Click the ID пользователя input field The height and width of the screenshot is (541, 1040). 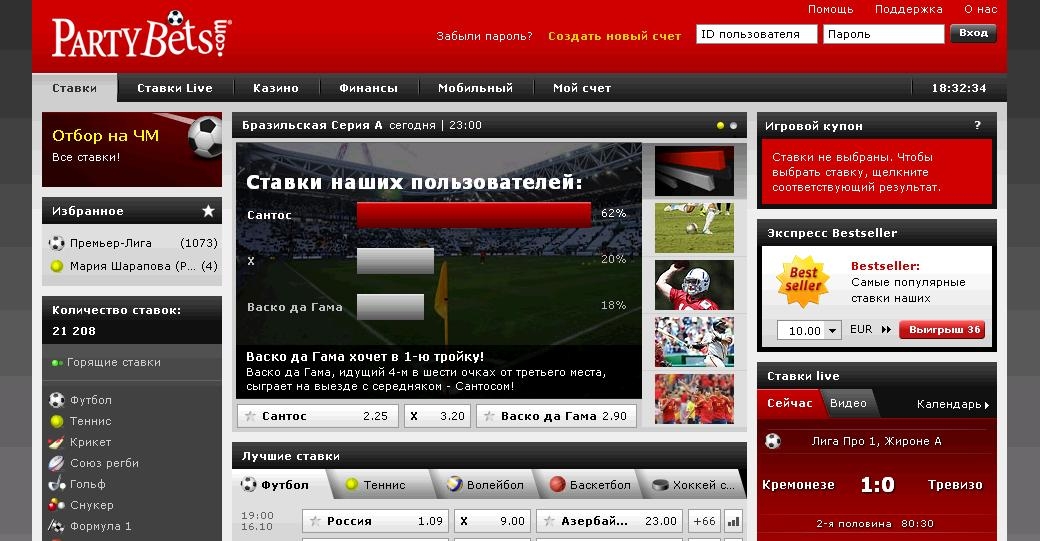pyautogui.click(x=756, y=34)
